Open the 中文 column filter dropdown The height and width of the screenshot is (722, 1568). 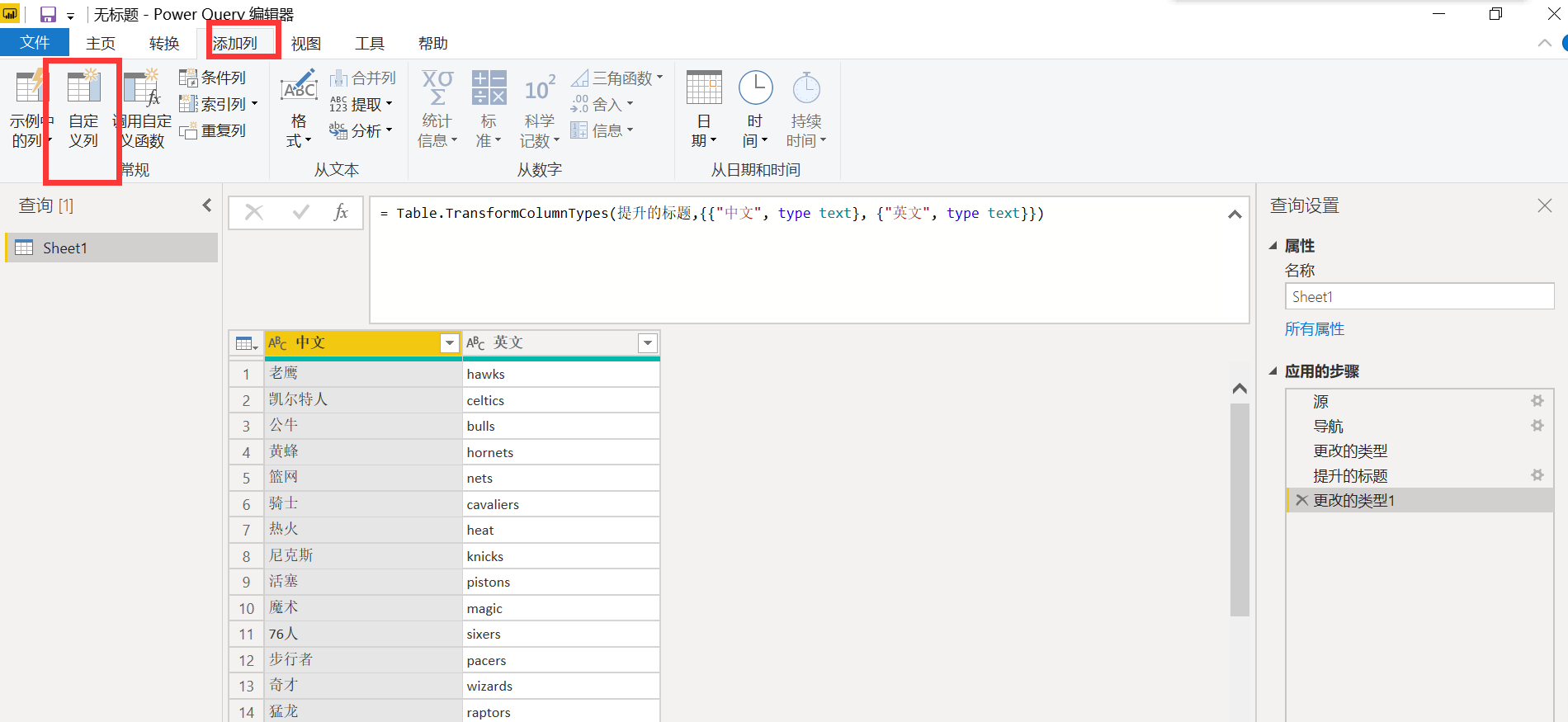point(450,343)
